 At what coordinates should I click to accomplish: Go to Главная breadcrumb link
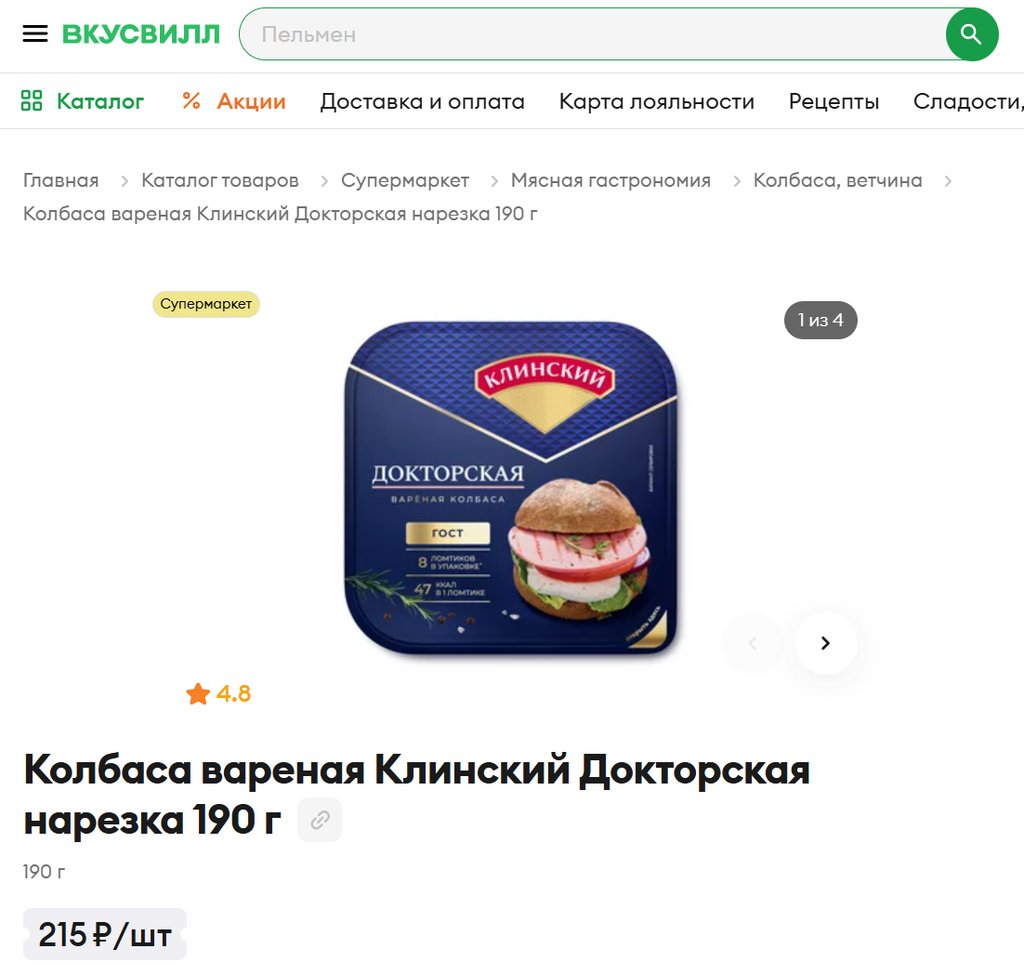pos(61,180)
